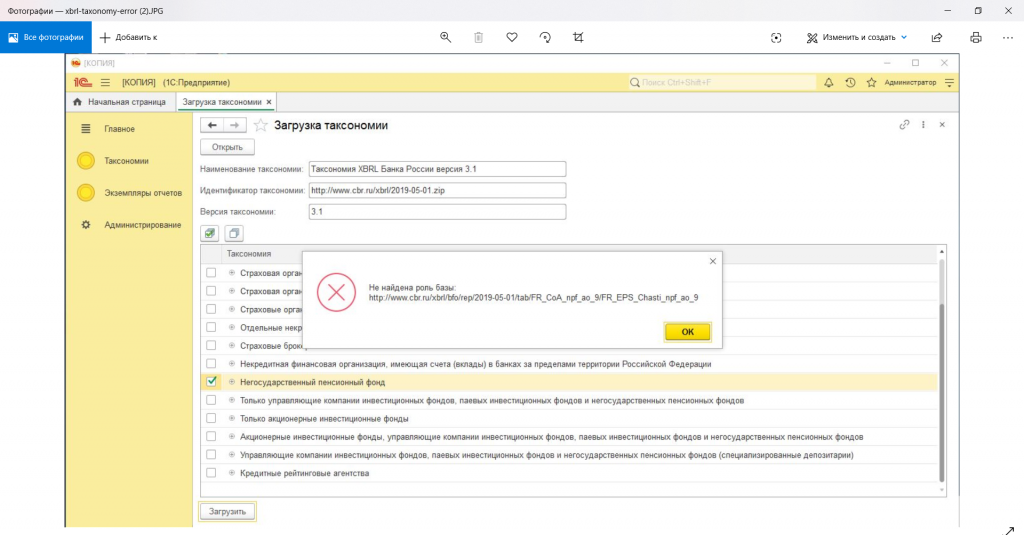This screenshot has width=1024, height=535.
Task: Expand the Некредитная финансовая организация tree node
Action: (x=232, y=364)
